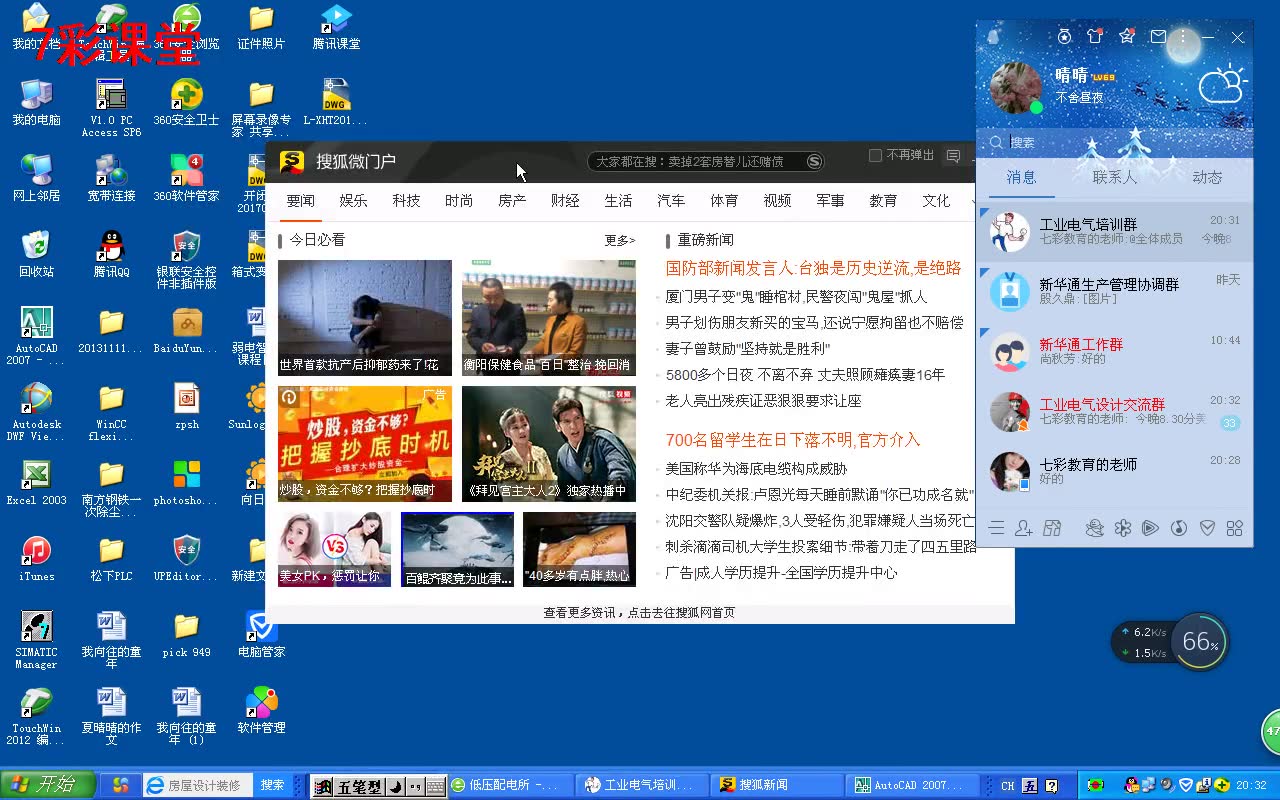1280x800 pixels.
Task: Open 回收站 recycle bin icon
Action: pos(36,254)
